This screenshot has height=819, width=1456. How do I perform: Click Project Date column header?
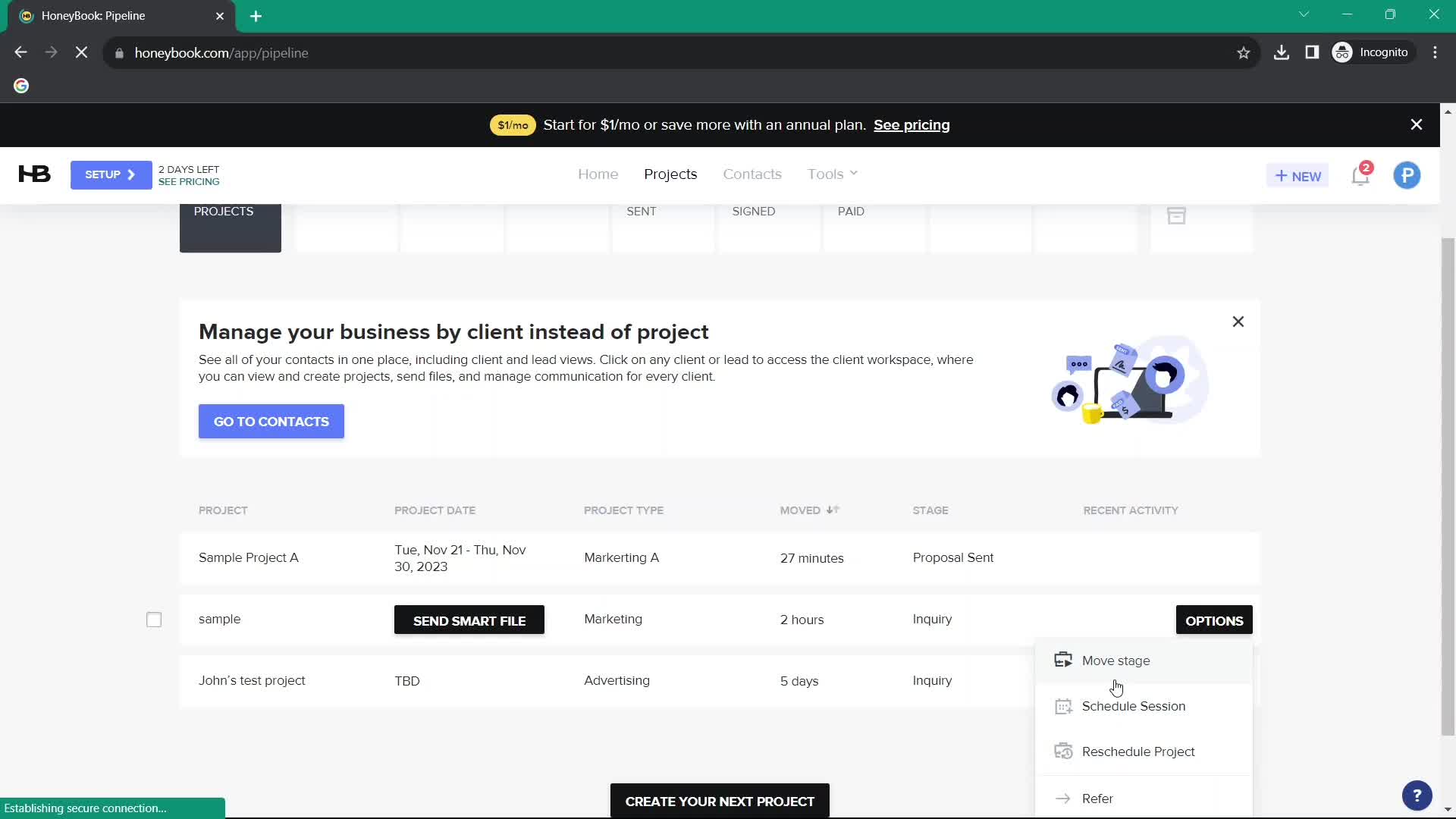tap(435, 510)
